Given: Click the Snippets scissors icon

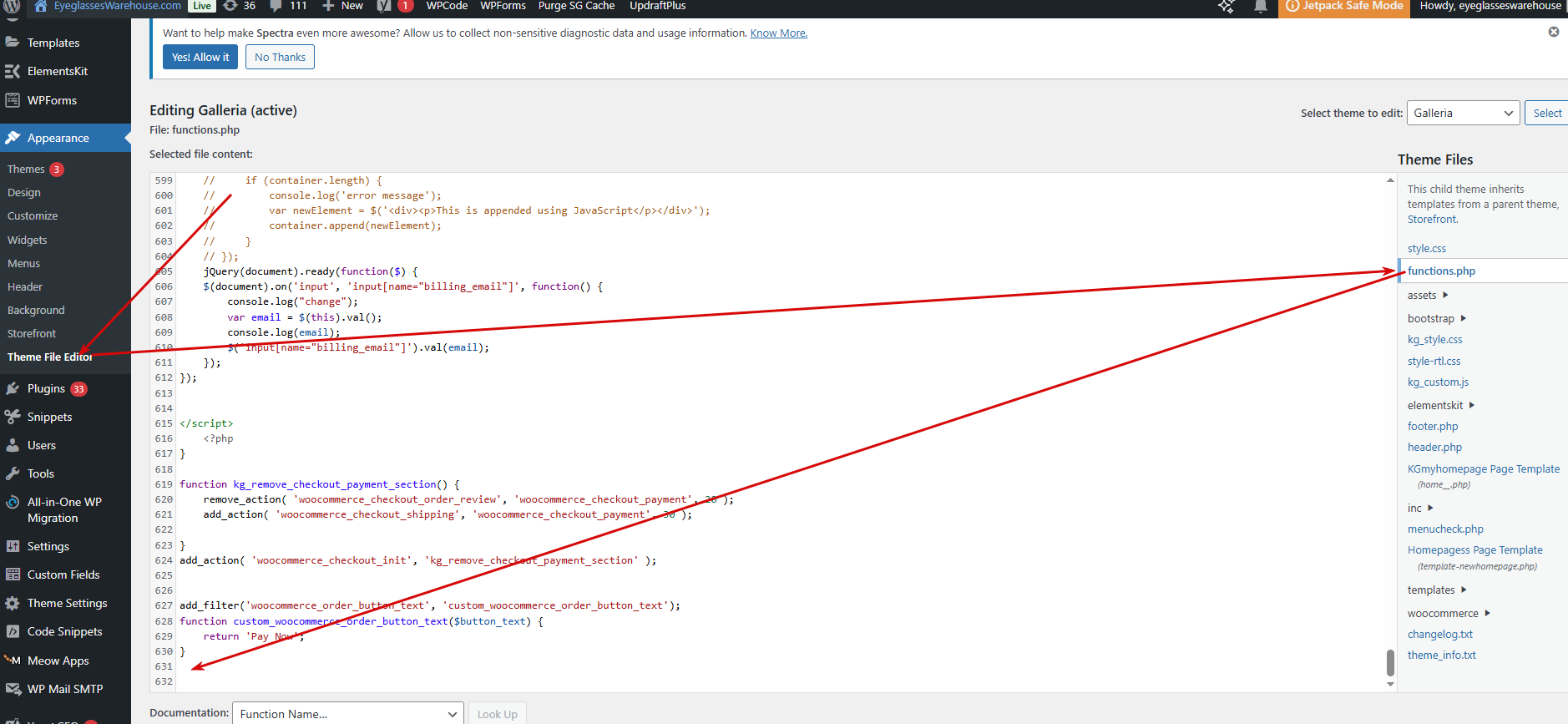Looking at the screenshot, I should (13, 417).
